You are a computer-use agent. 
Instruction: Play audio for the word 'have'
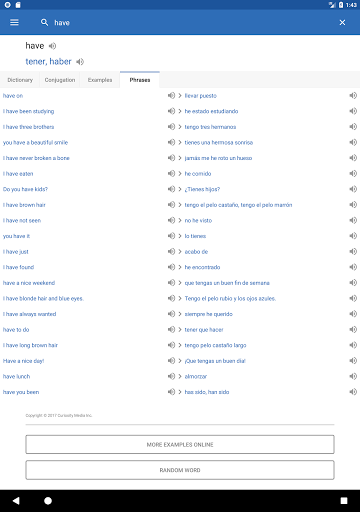click(52, 46)
